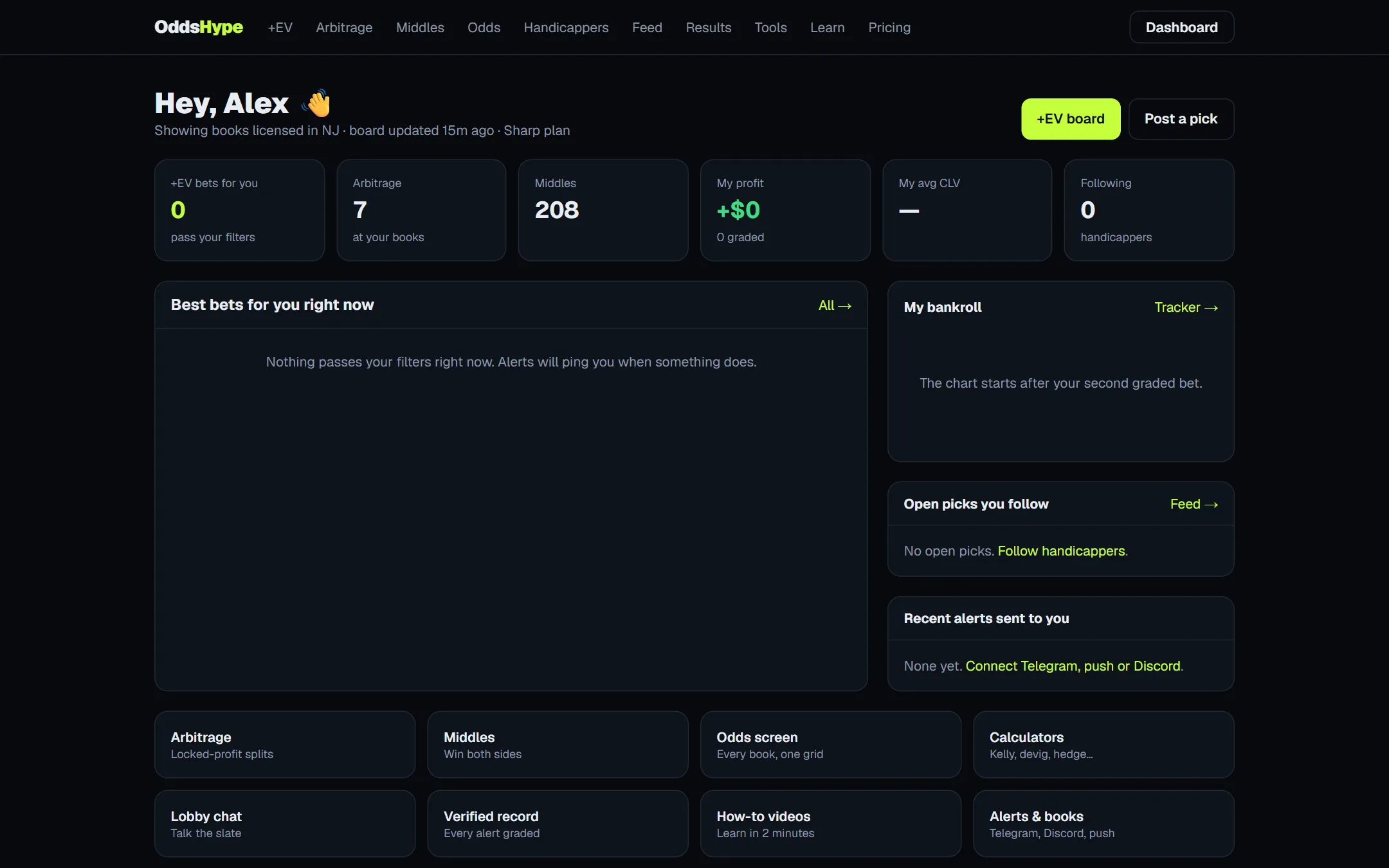Screen dimensions: 1389x868
Task: Click Connect Telegram, push or Discord link
Action: click(1073, 666)
